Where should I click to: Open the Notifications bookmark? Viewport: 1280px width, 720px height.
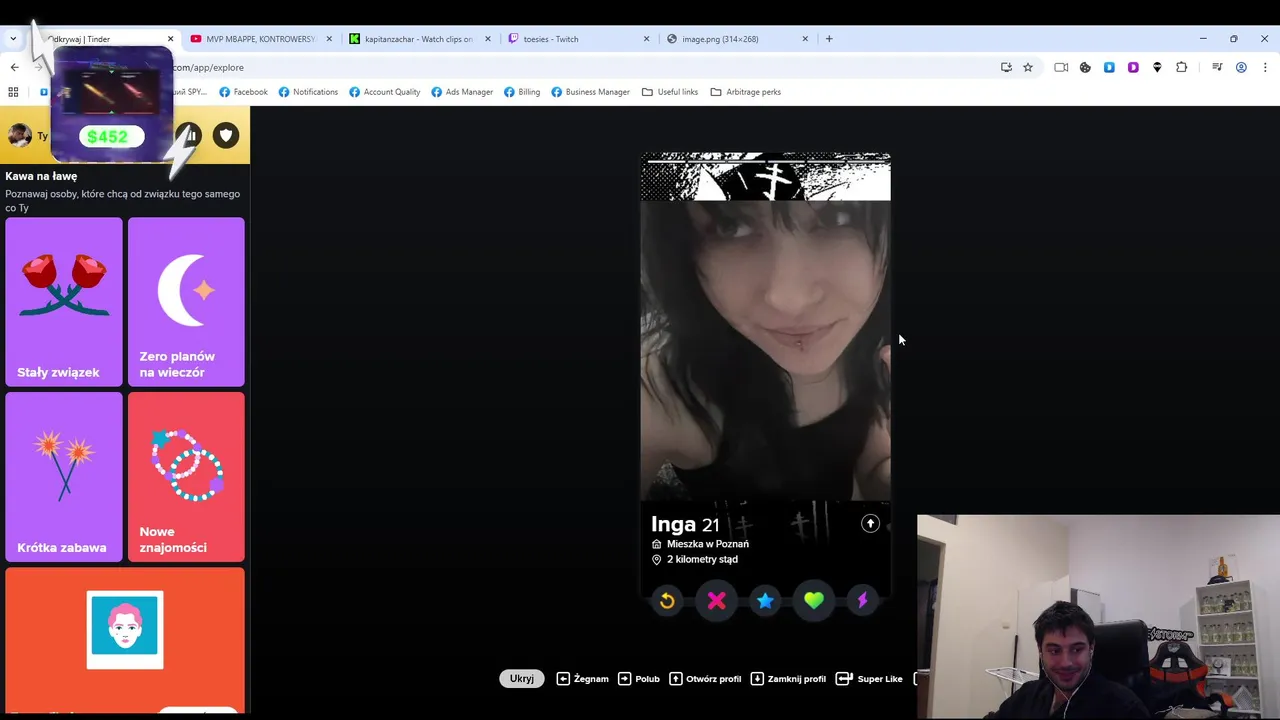pyautogui.click(x=308, y=92)
